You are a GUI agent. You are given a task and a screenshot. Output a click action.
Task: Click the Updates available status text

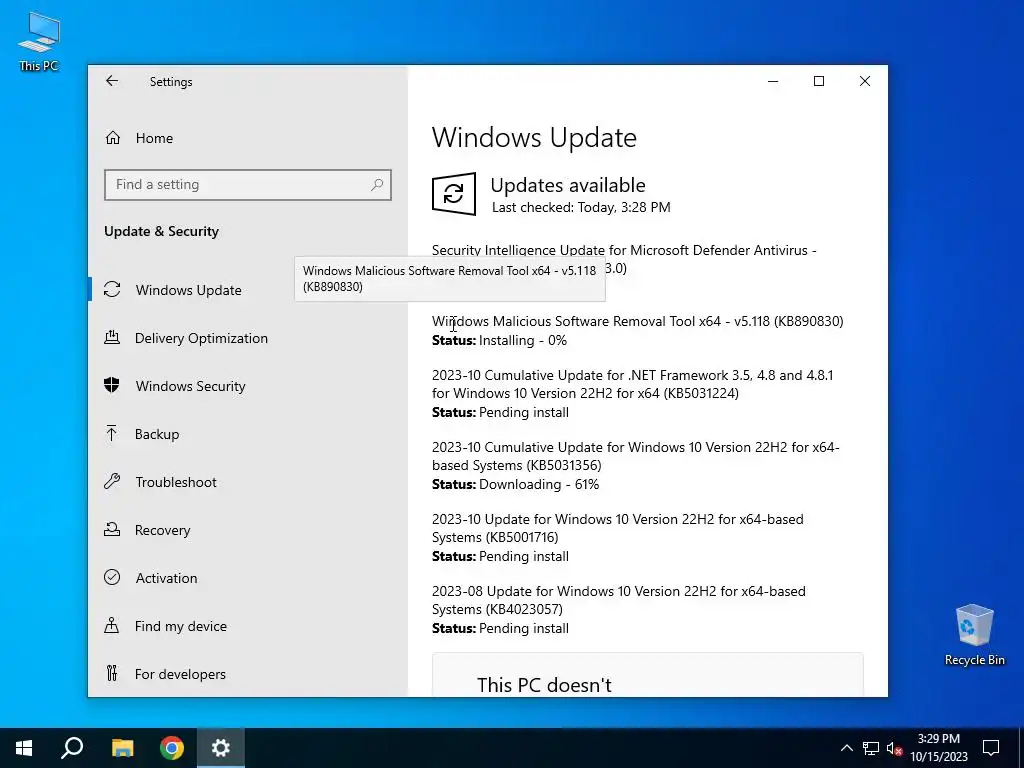(x=568, y=185)
